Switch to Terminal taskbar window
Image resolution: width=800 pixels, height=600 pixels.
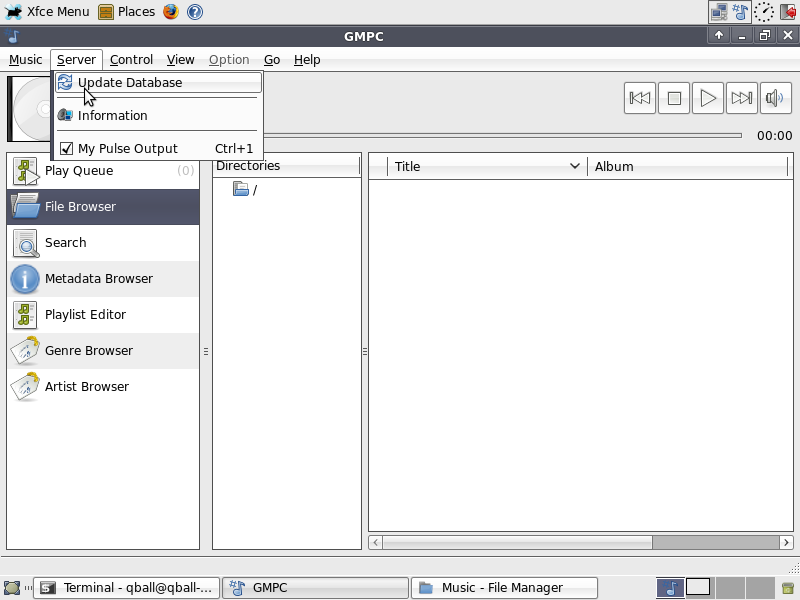tap(127, 588)
